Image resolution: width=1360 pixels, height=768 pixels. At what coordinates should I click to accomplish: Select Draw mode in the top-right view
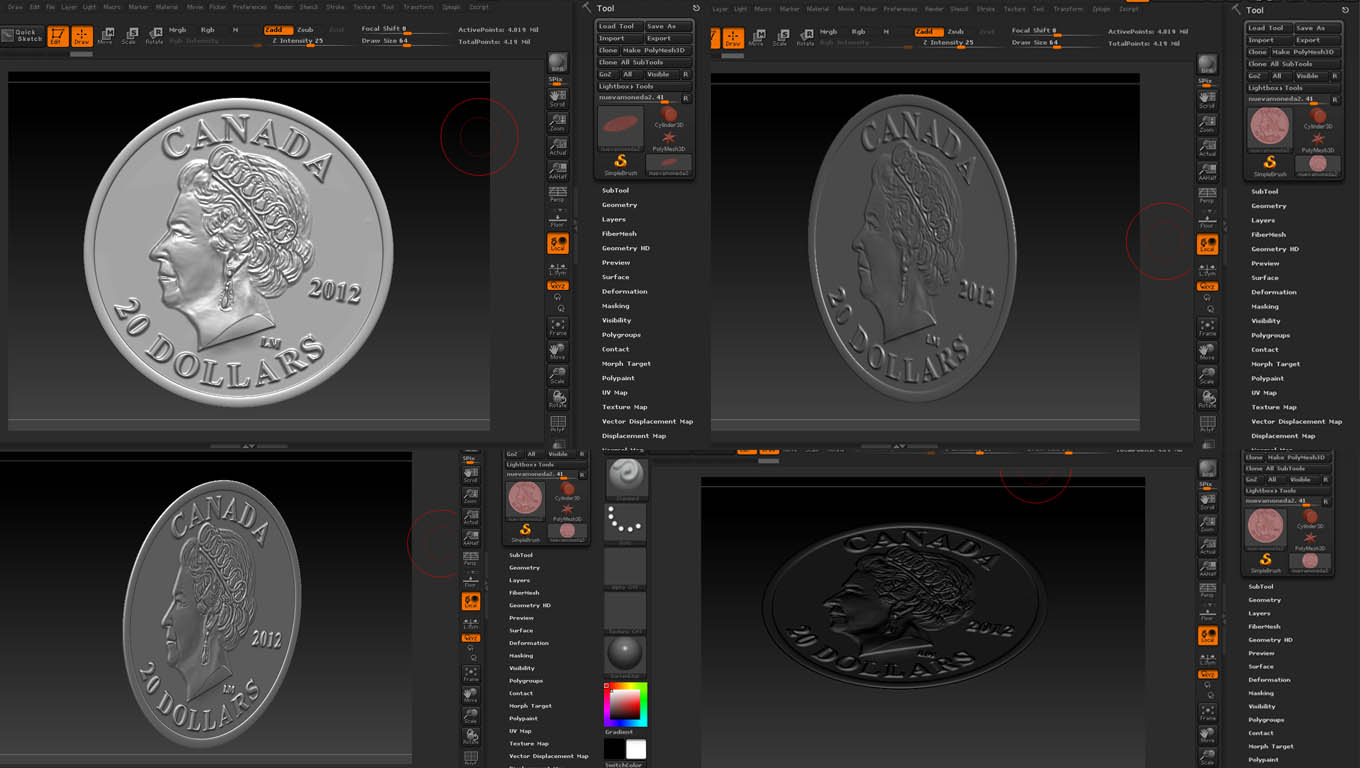(x=733, y=38)
